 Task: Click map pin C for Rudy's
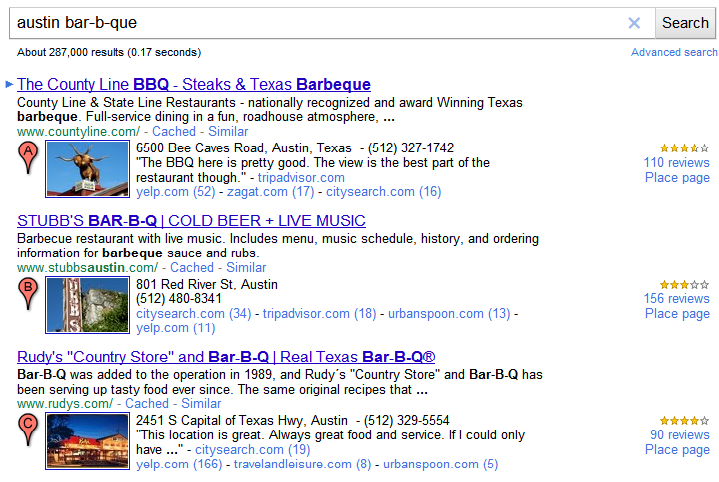pyautogui.click(x=28, y=430)
